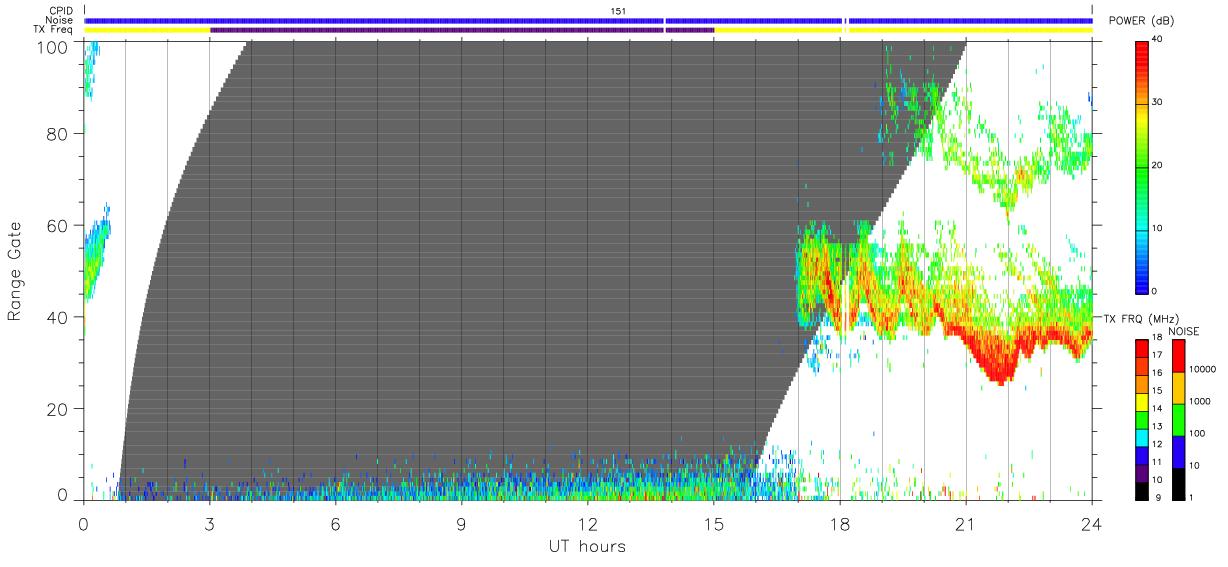Click x-axis tick label "21"
The width and height of the screenshot is (1228, 567).
[x=966, y=523]
